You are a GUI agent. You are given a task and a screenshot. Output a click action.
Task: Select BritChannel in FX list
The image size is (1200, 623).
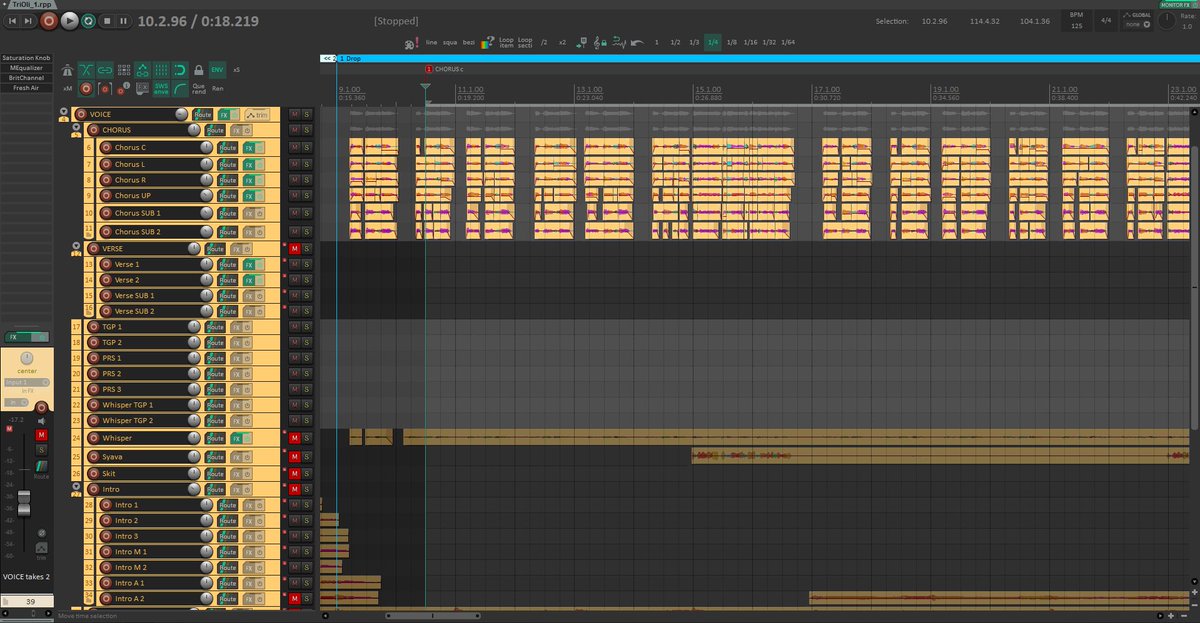pos(27,78)
